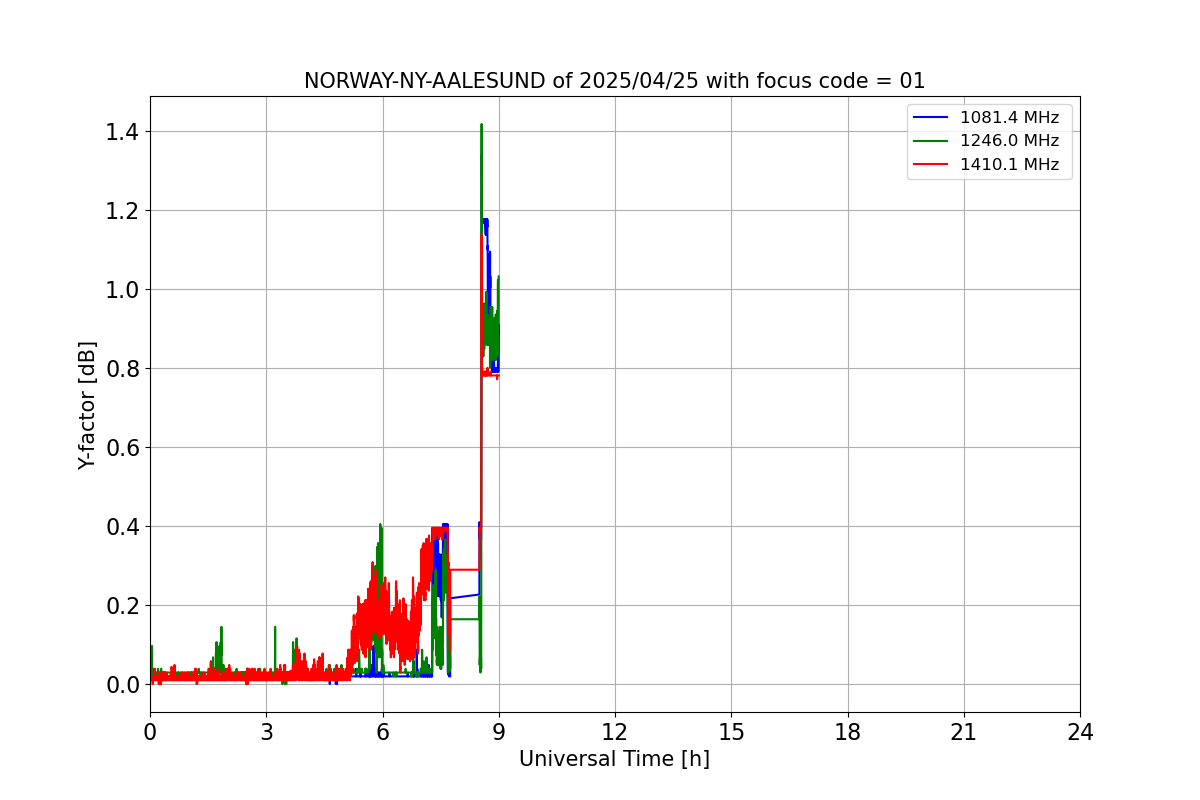Image resolution: width=1200 pixels, height=800 pixels.
Task: Click x-axis tick label 24
Action: [x=1080, y=732]
